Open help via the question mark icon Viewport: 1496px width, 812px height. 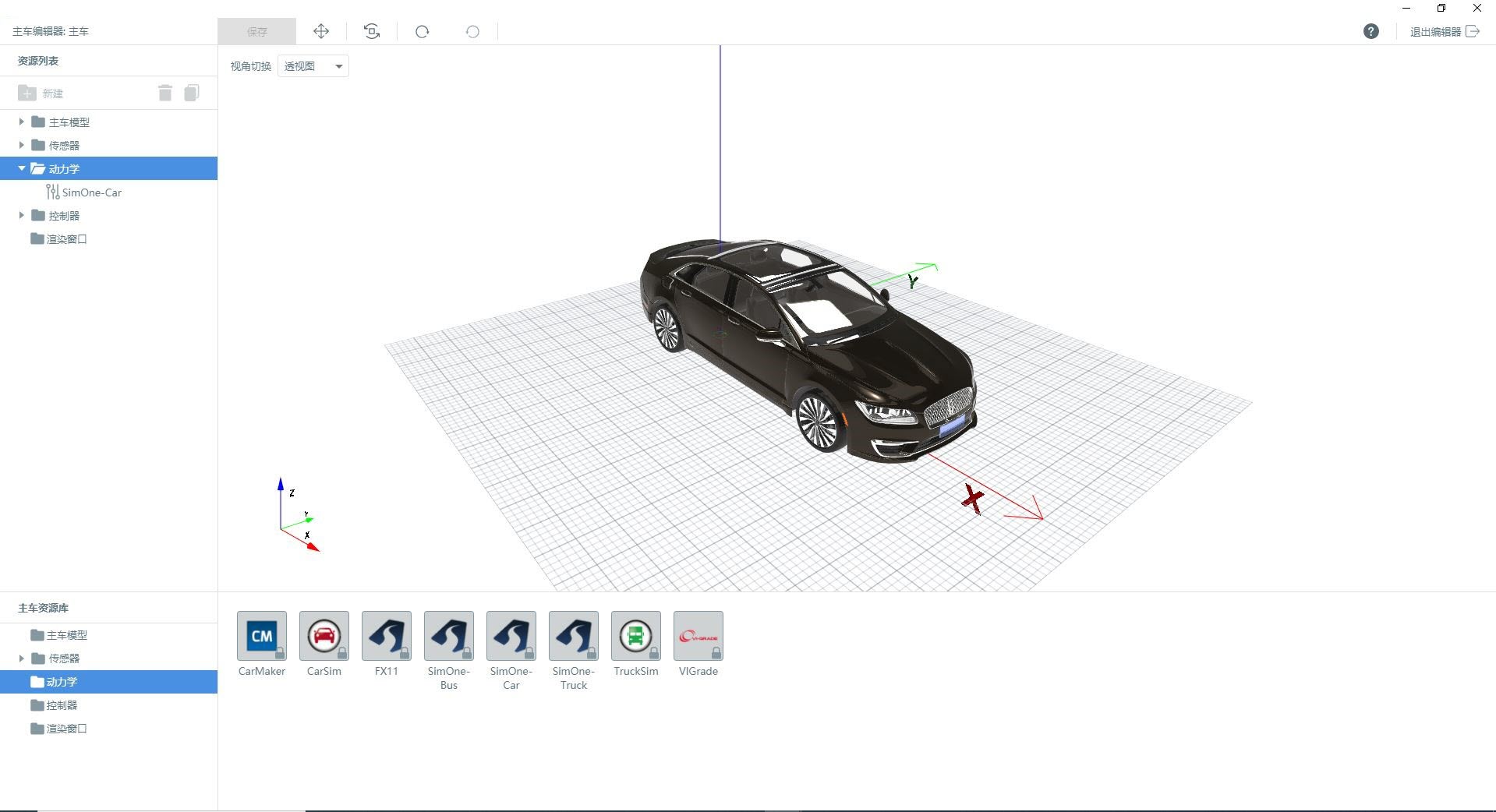pyautogui.click(x=1371, y=31)
